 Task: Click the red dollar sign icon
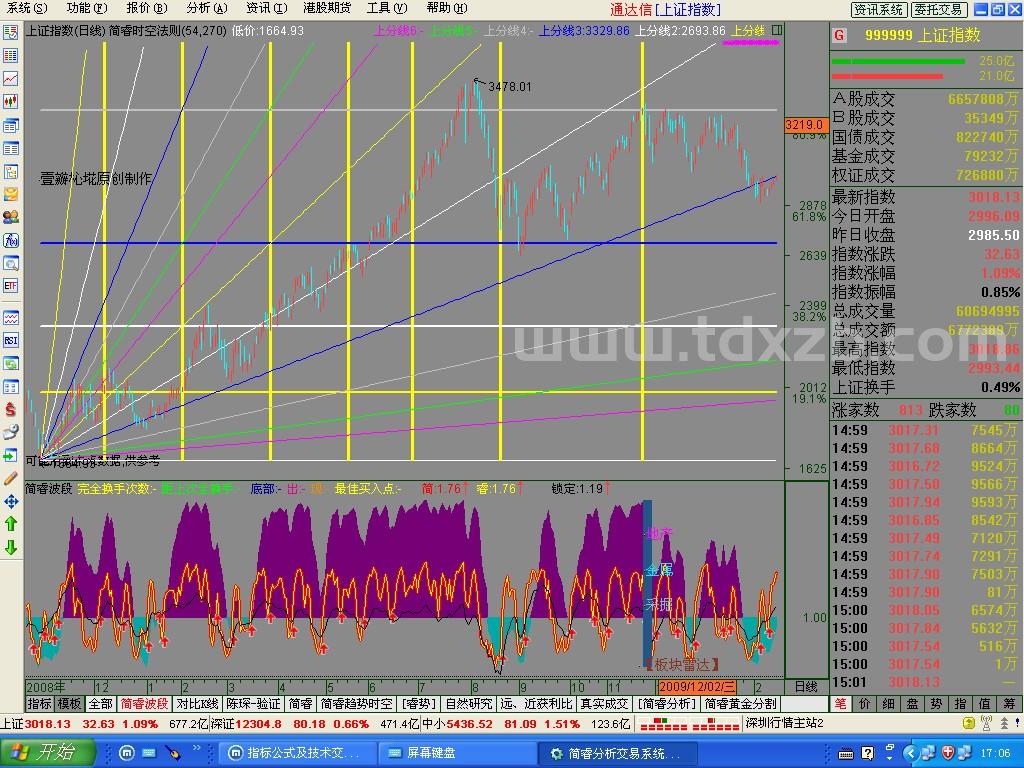point(10,409)
